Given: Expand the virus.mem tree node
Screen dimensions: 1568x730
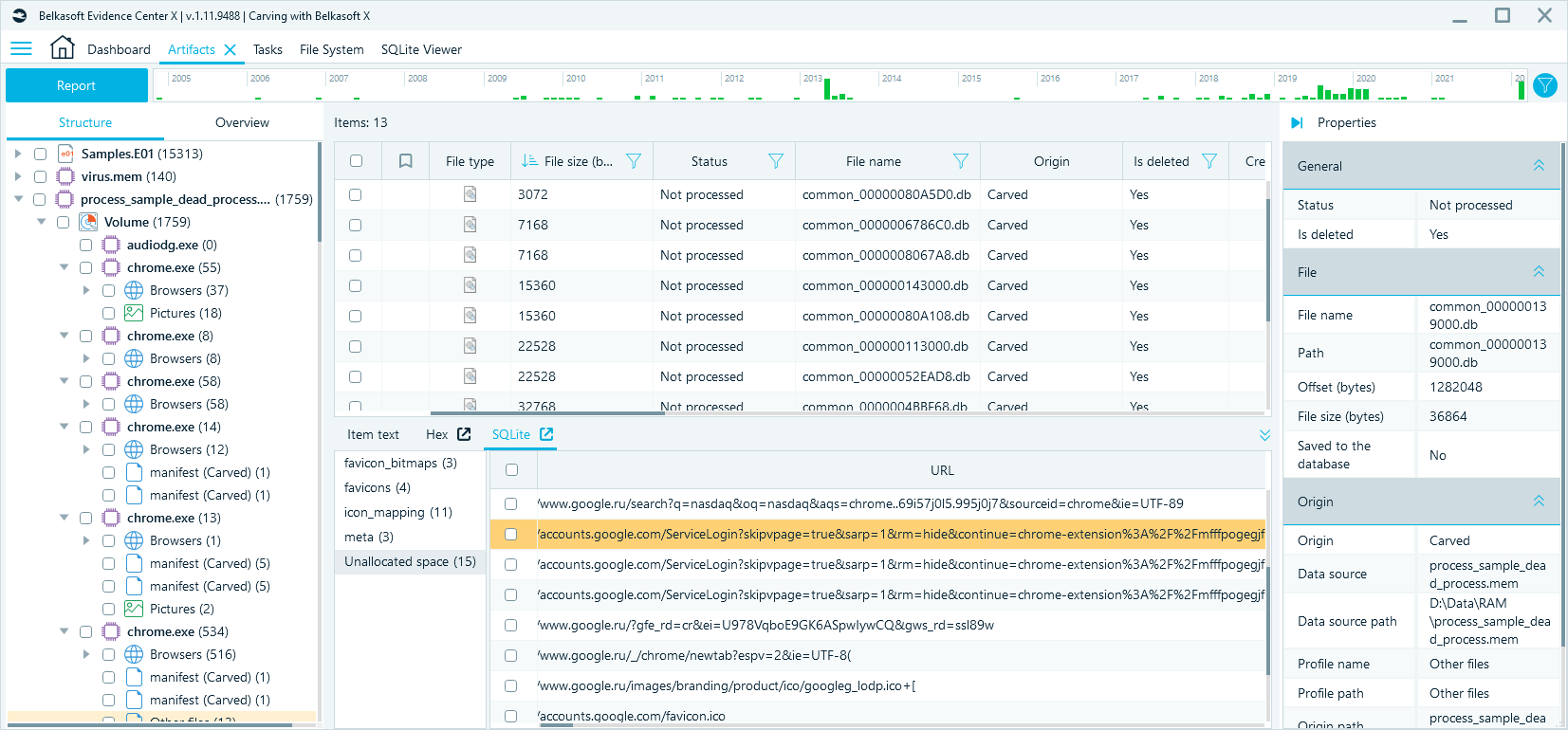Looking at the screenshot, I should [x=18, y=176].
